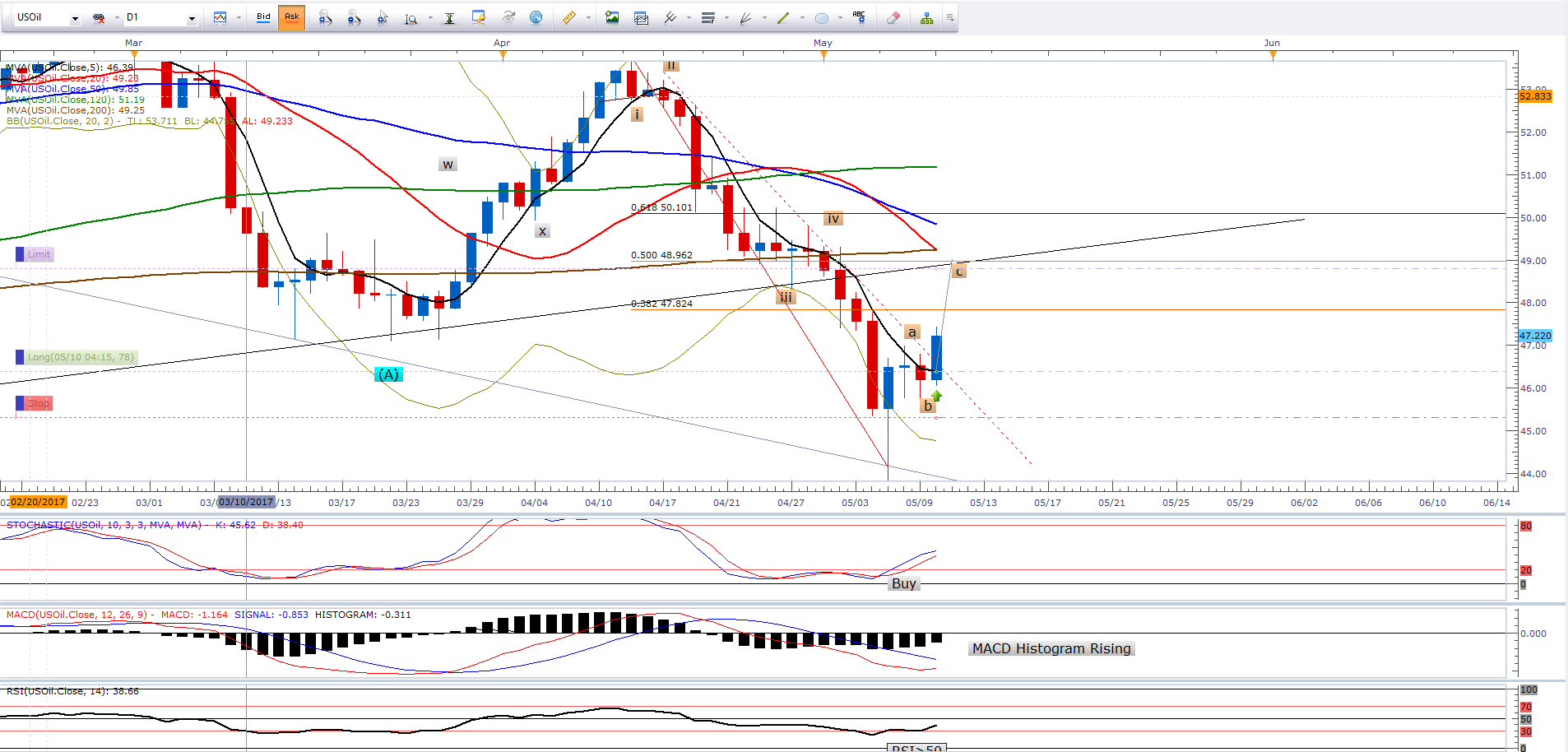This screenshot has width=1568, height=752.
Task: Open the green hierarchy tree icon
Action: coord(927,17)
